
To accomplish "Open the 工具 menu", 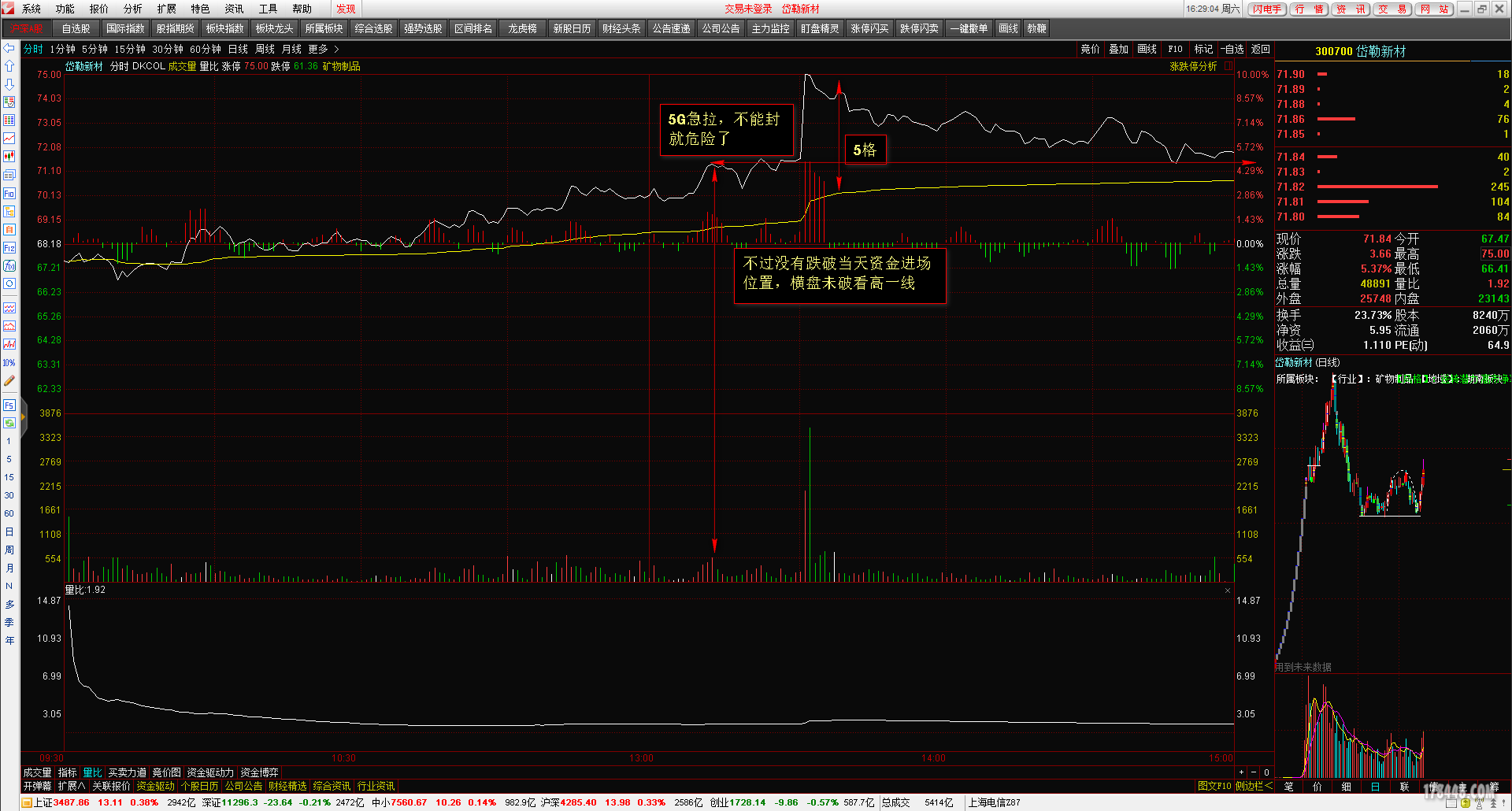I will (268, 9).
